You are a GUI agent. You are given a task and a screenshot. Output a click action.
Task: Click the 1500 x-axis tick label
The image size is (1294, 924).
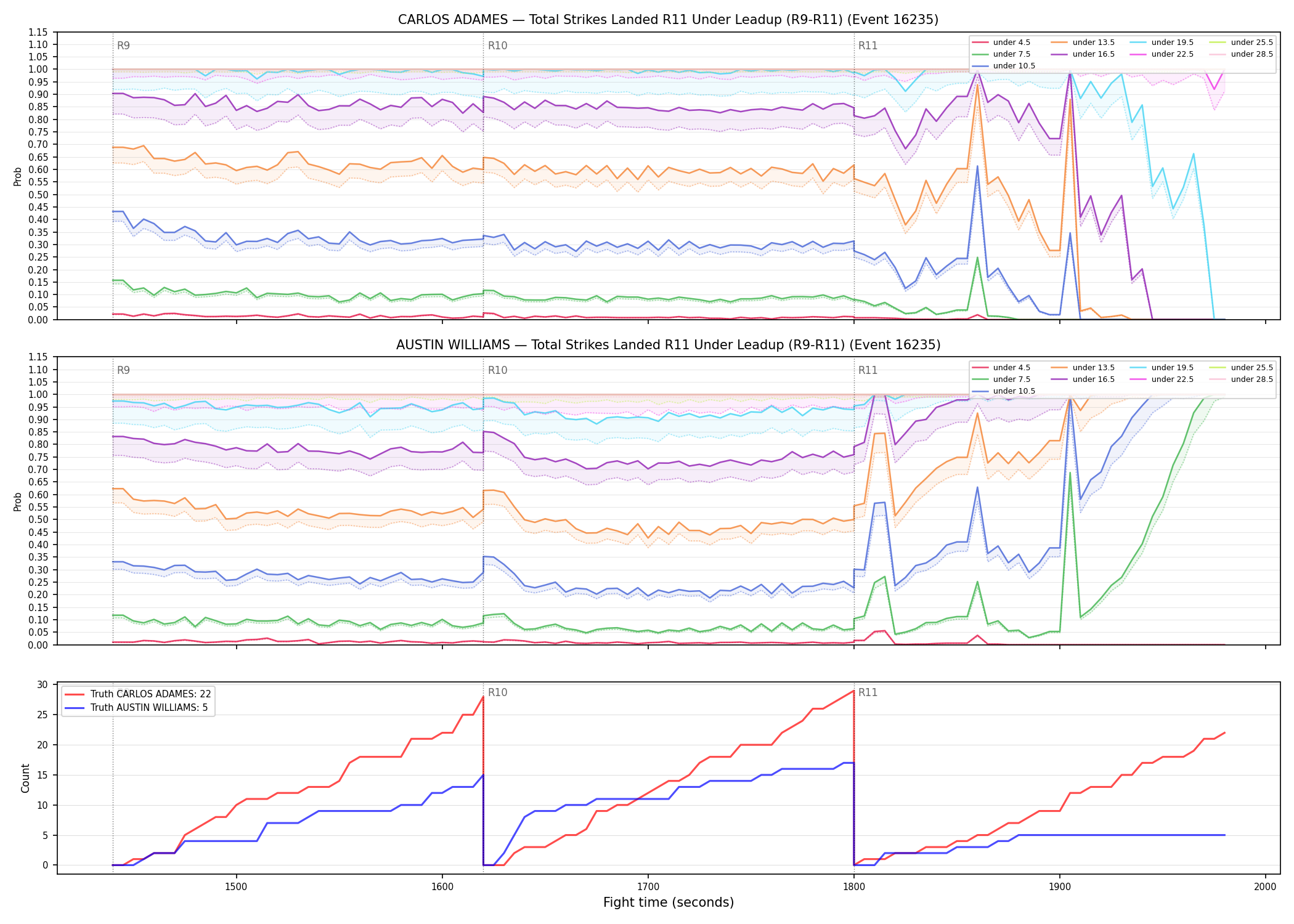pyautogui.click(x=236, y=886)
